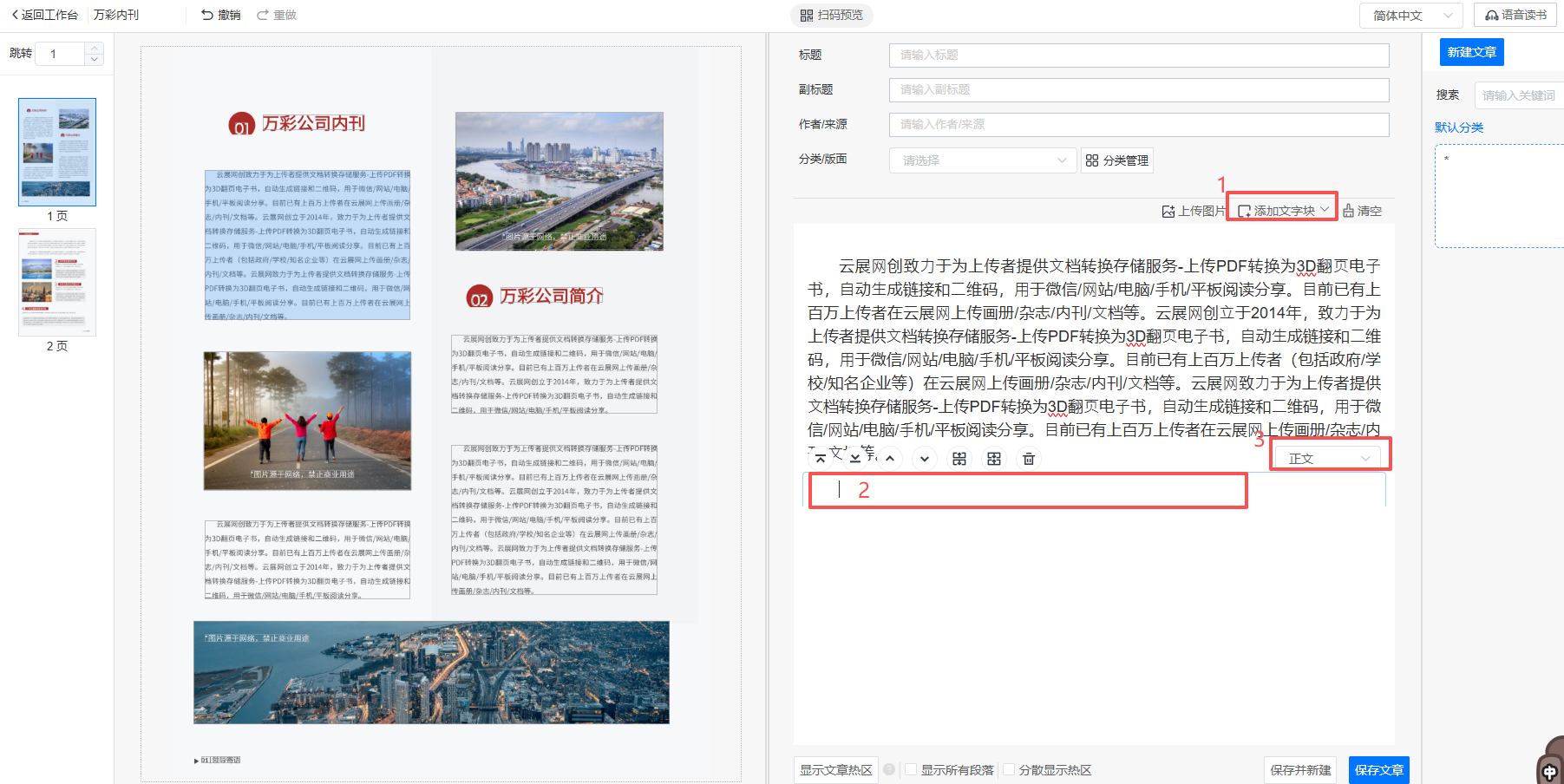Click the merge block icon beside trash
The image size is (1564, 784).
994,459
